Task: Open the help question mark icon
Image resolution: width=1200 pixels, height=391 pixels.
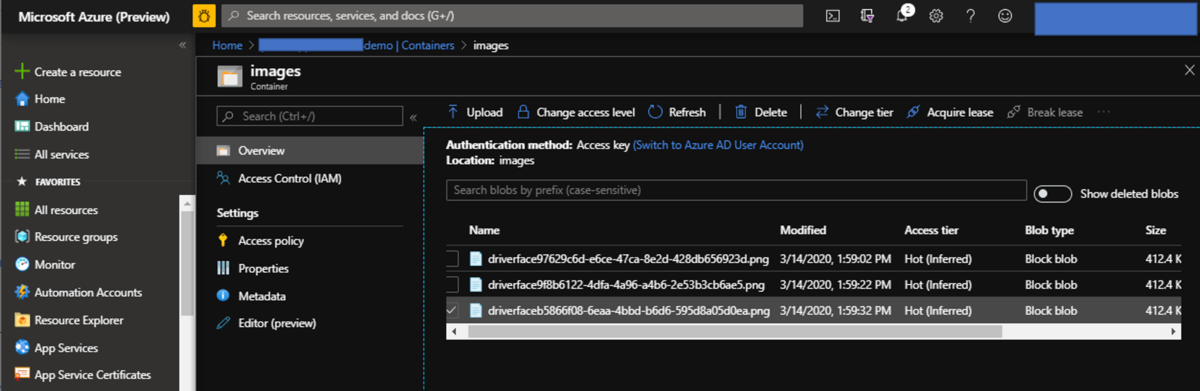Action: point(971,16)
